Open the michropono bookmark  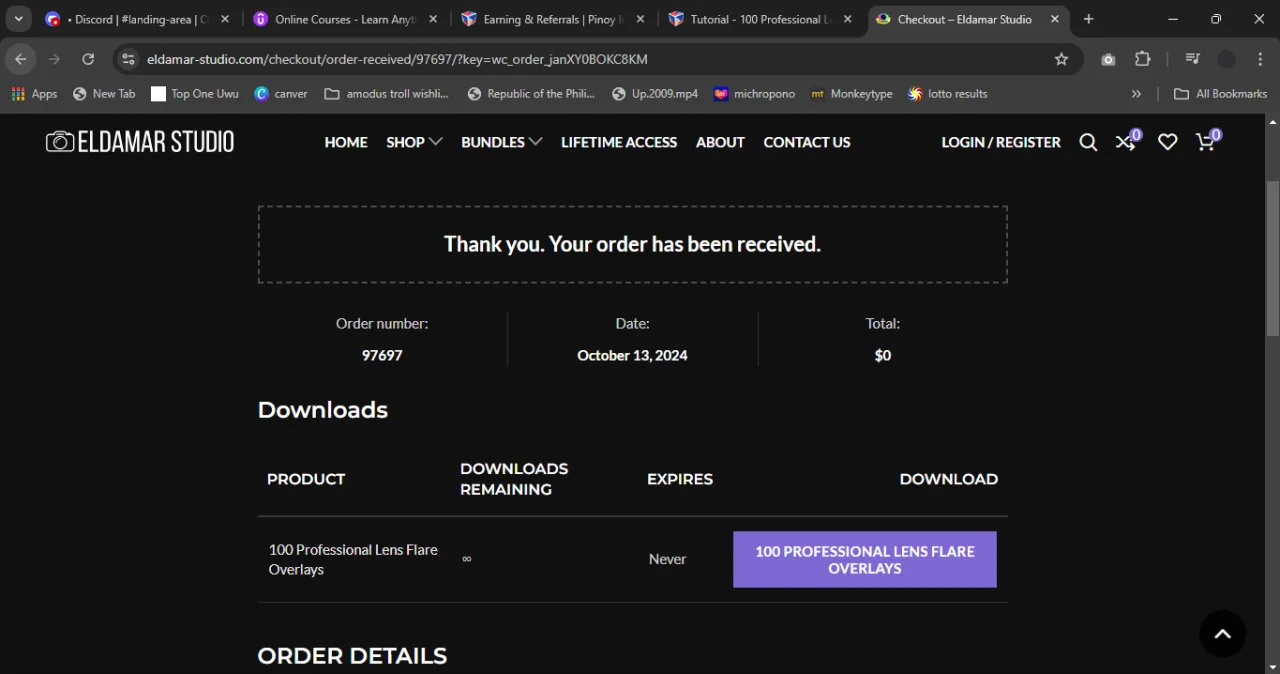[754, 94]
